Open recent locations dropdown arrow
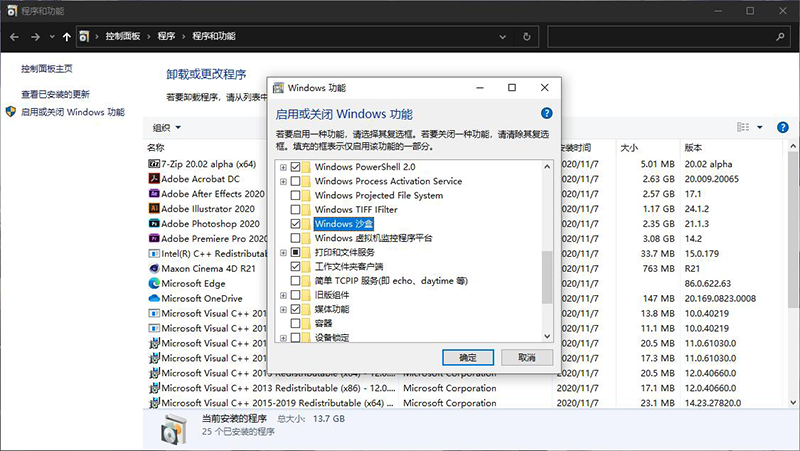800x451 pixels. pos(52,37)
